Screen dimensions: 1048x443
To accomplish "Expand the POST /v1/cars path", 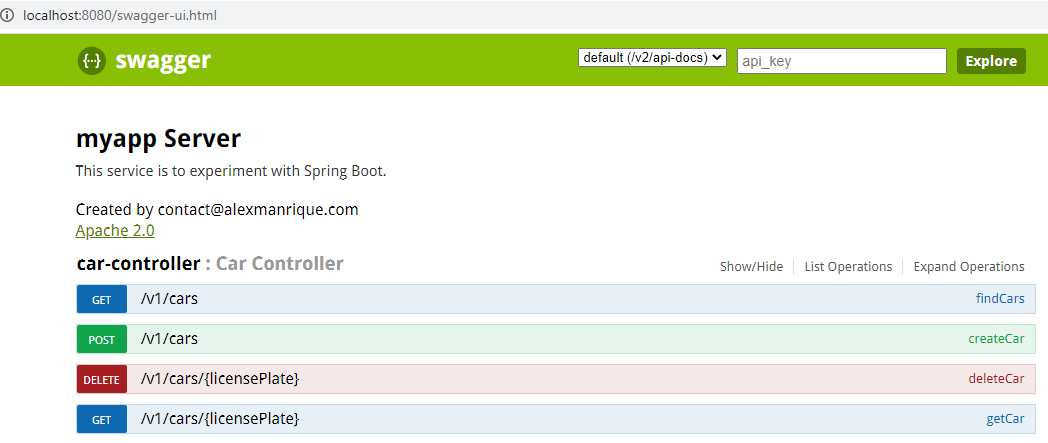I will pyautogui.click(x=169, y=339).
